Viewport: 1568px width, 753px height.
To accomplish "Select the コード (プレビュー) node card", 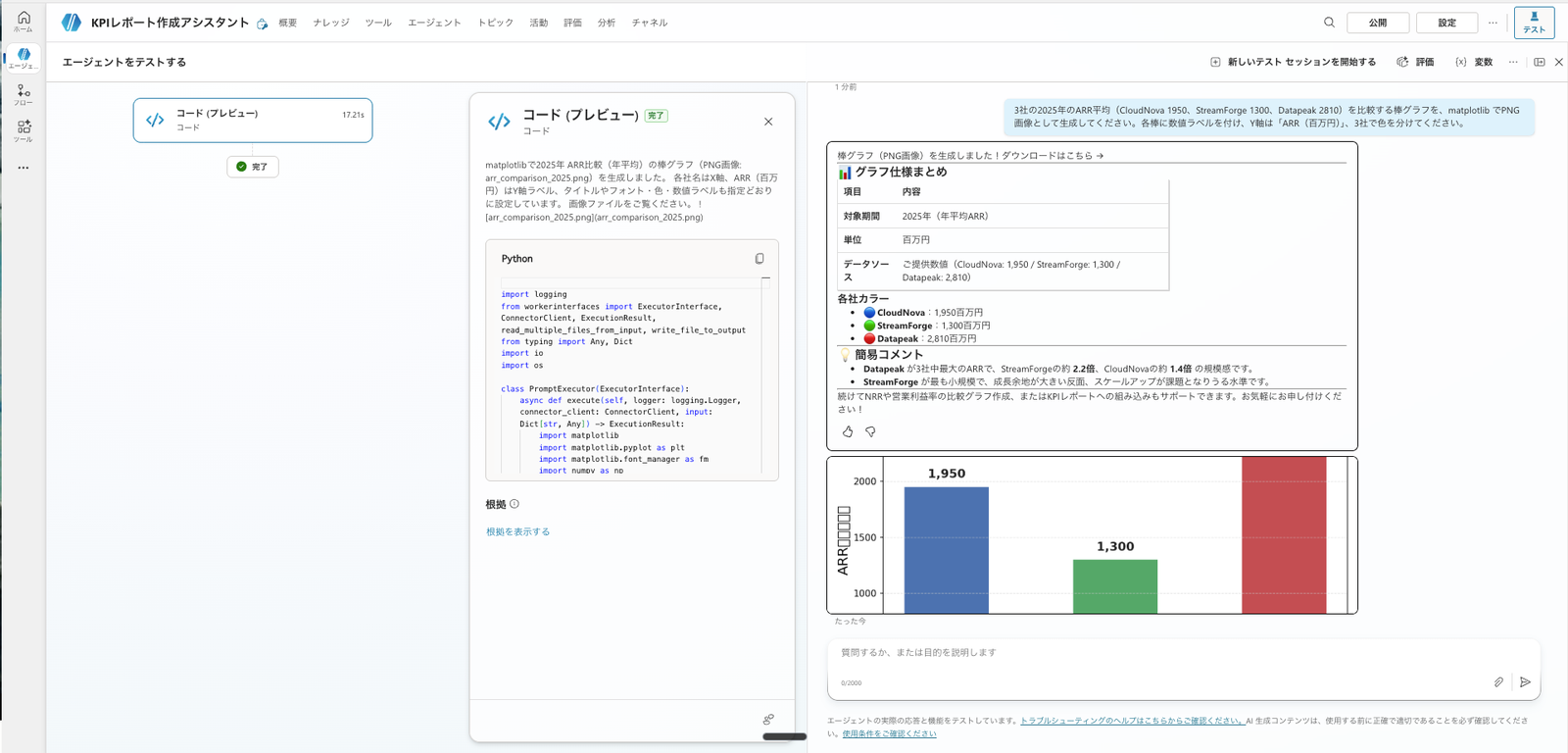I will [253, 121].
